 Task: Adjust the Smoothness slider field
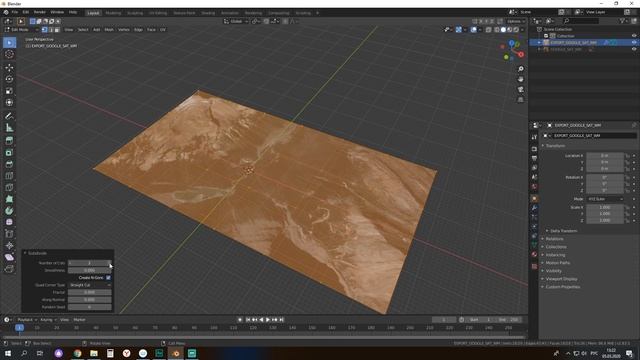pos(90,270)
